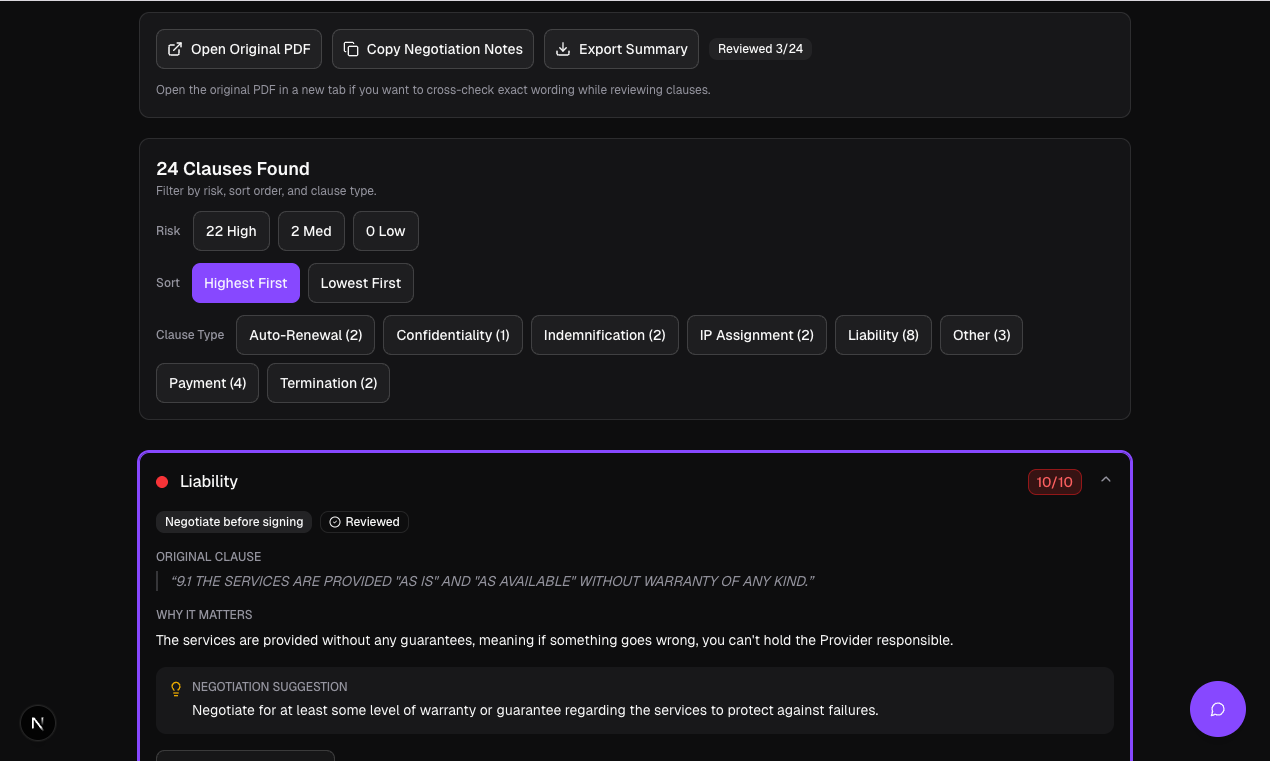The height and width of the screenshot is (761, 1270).
Task: Collapse the Liability clause card
Action: coord(1106,480)
